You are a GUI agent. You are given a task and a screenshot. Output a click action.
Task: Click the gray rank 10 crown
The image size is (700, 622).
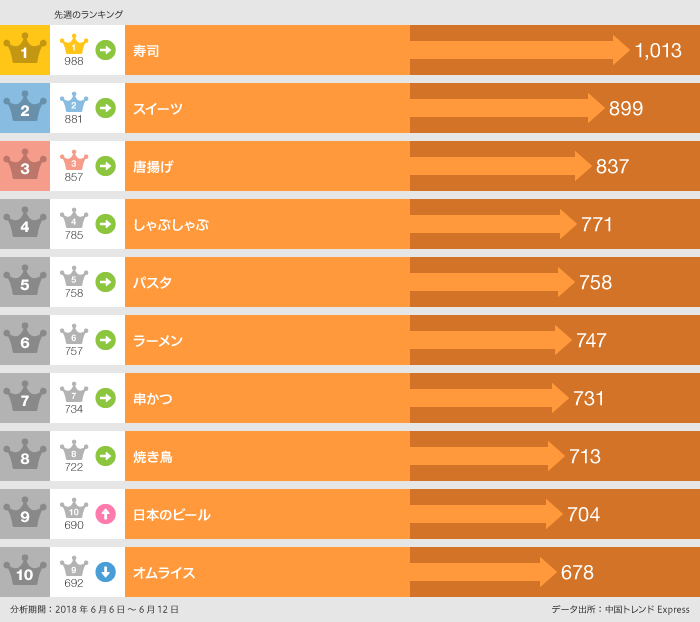(x=25, y=572)
